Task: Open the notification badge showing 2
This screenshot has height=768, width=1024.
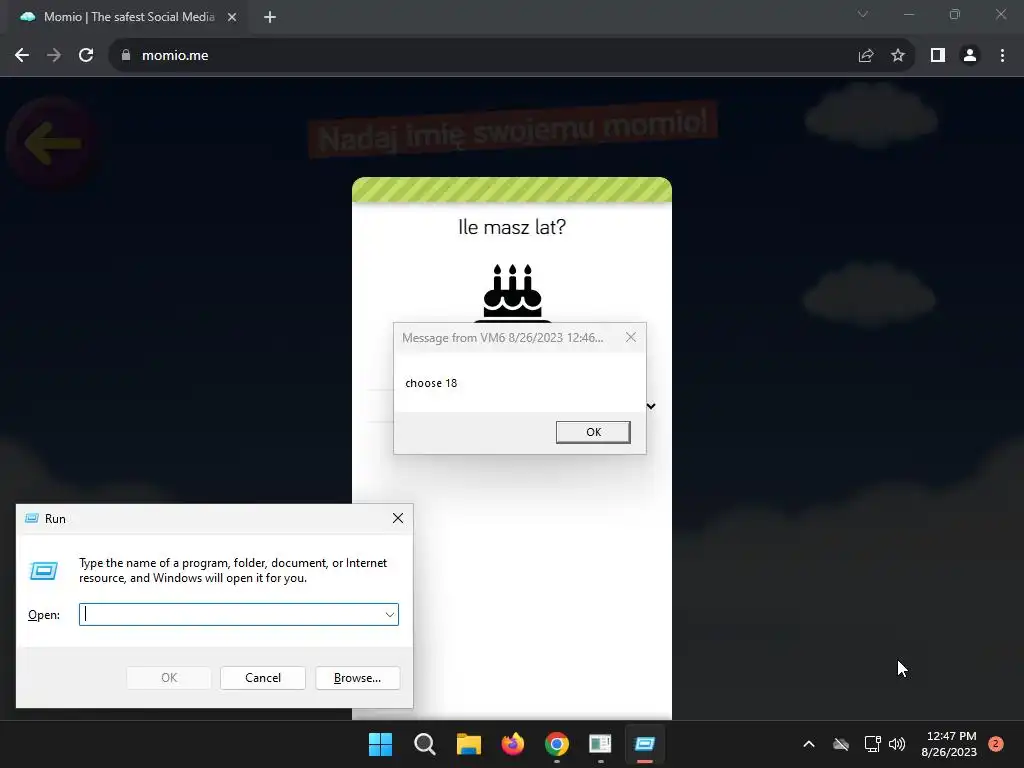Action: pyautogui.click(x=996, y=744)
